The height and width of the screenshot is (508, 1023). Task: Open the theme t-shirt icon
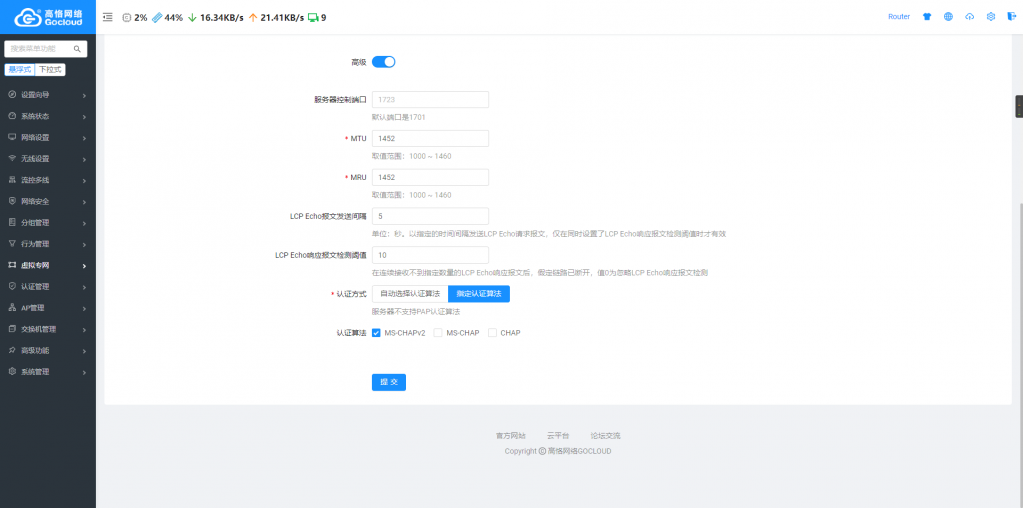(x=927, y=17)
